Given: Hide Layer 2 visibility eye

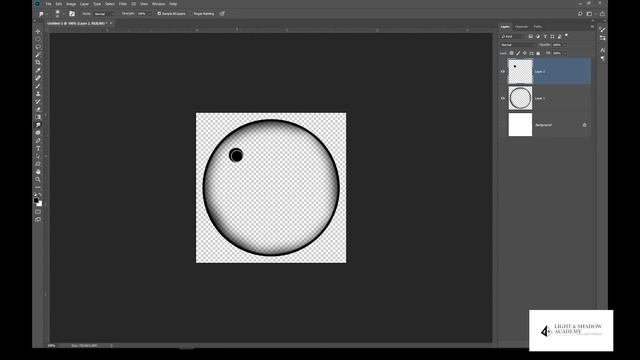Looking at the screenshot, I should tap(503, 71).
